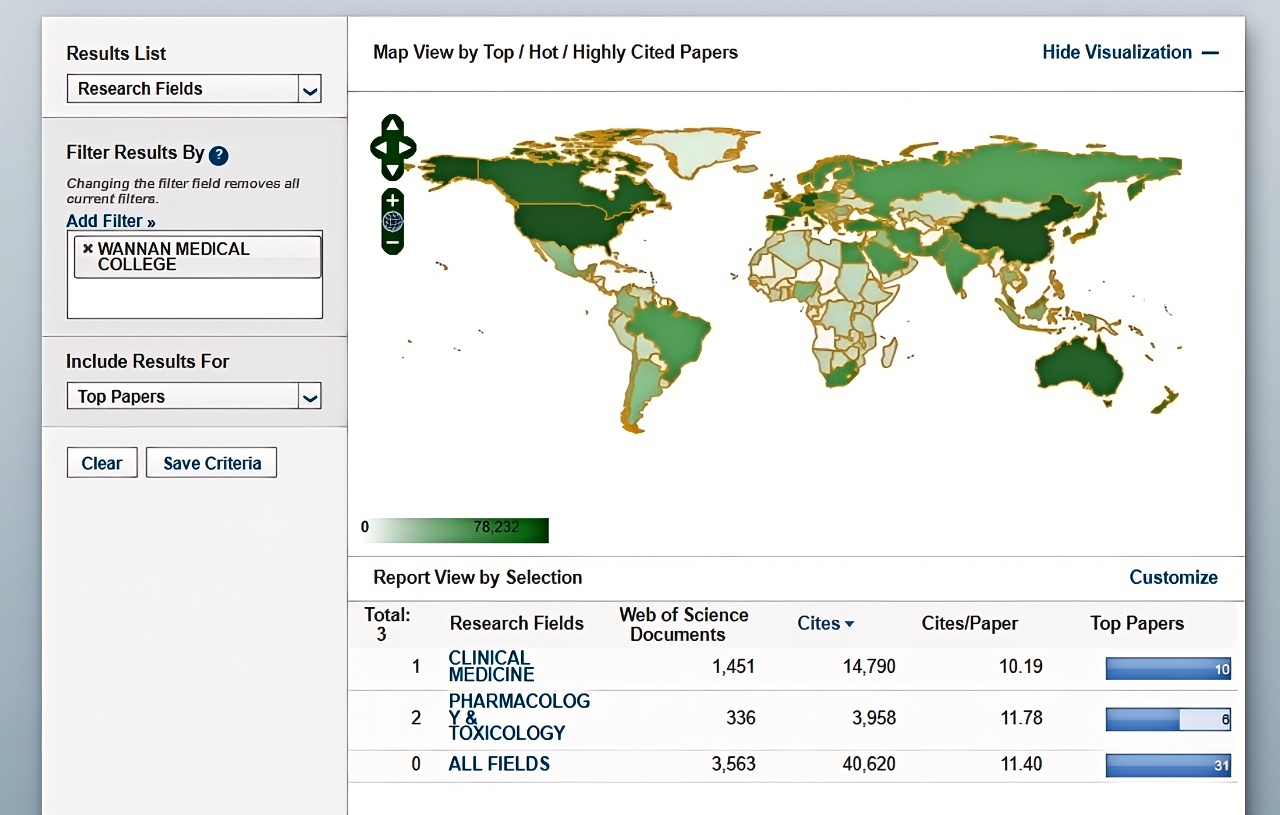Click the Add Filter link
Viewport: 1280px width, 815px height.
pyautogui.click(x=111, y=221)
